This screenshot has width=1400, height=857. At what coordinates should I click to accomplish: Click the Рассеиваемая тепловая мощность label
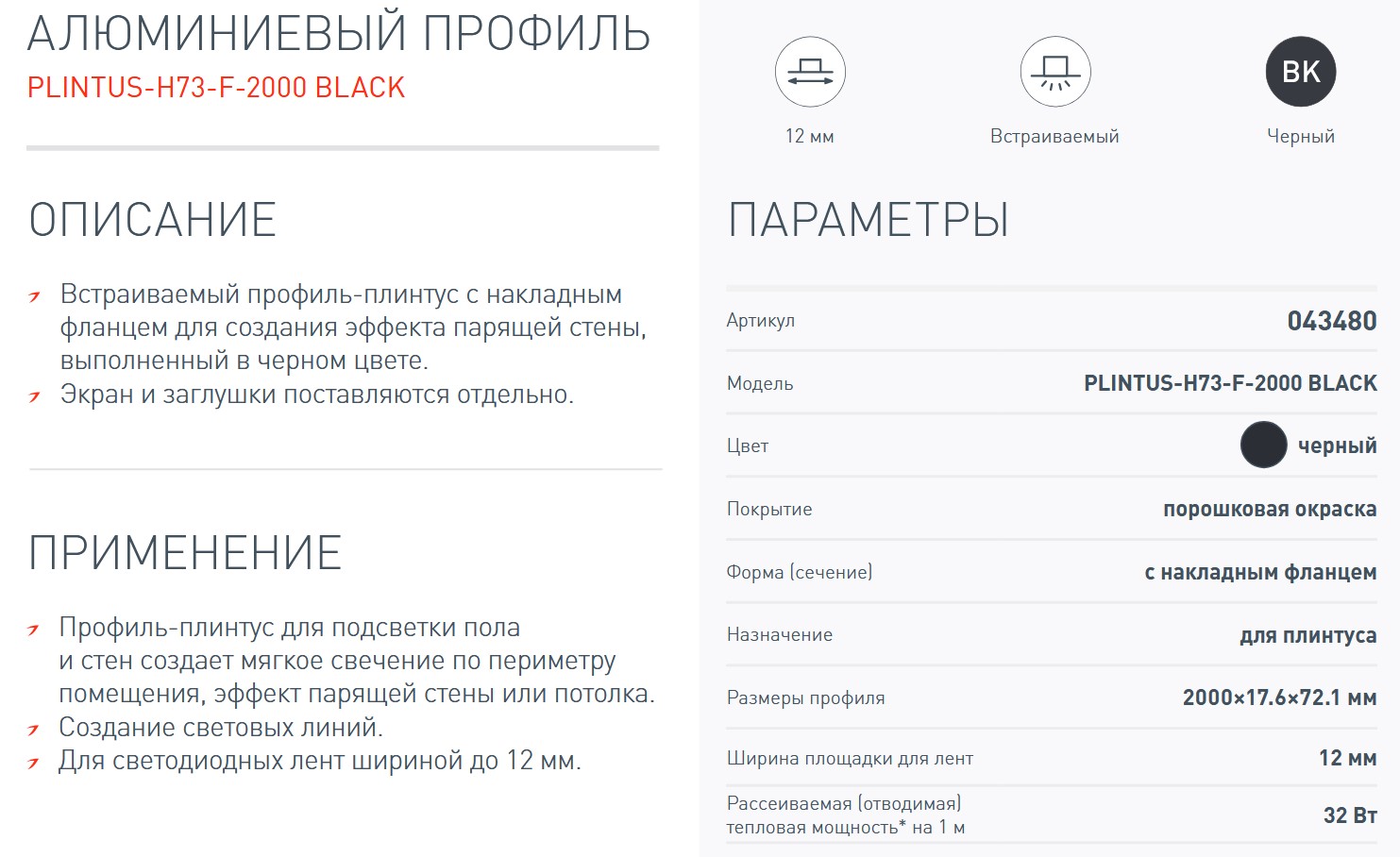846,815
